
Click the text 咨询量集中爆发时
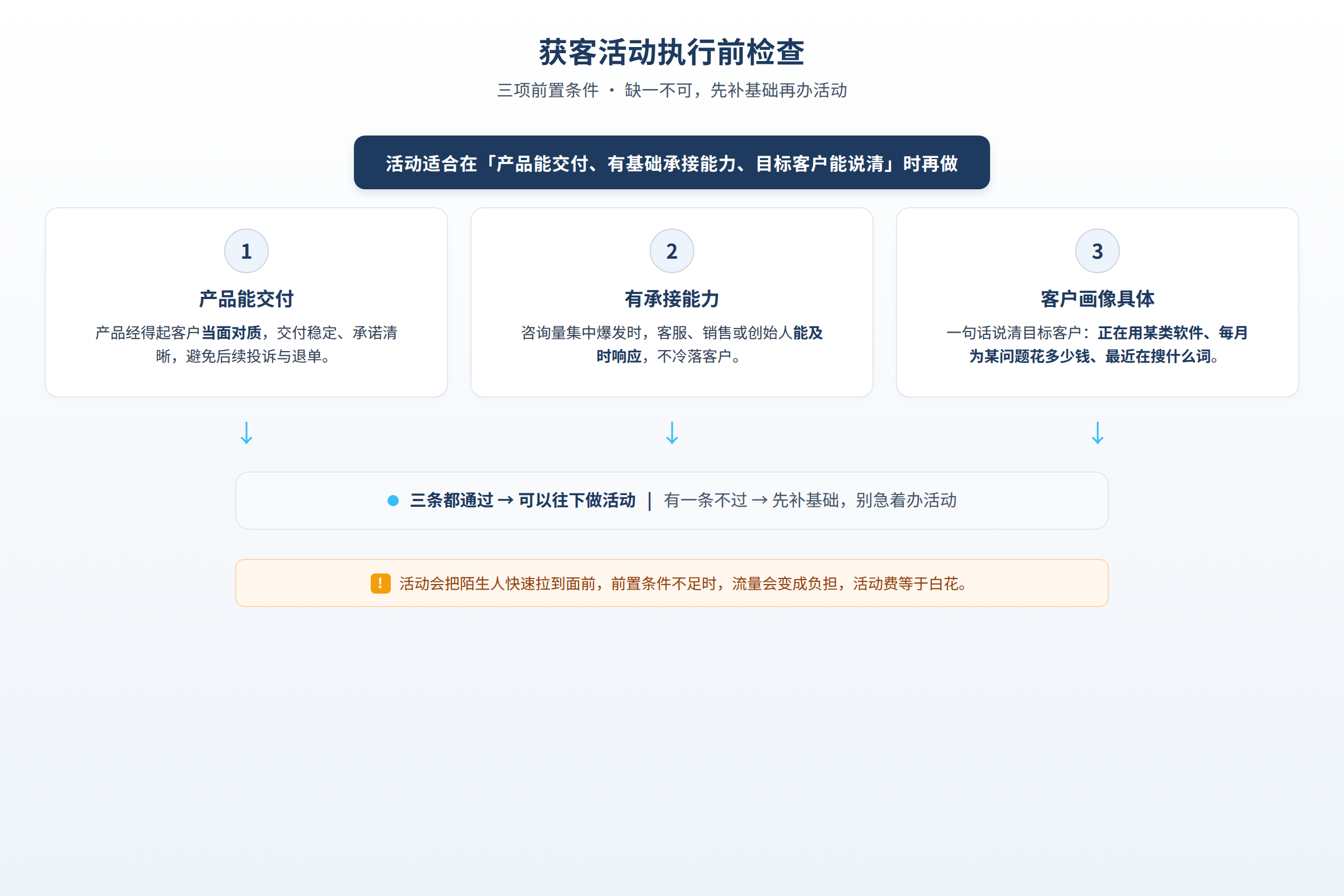[581, 333]
